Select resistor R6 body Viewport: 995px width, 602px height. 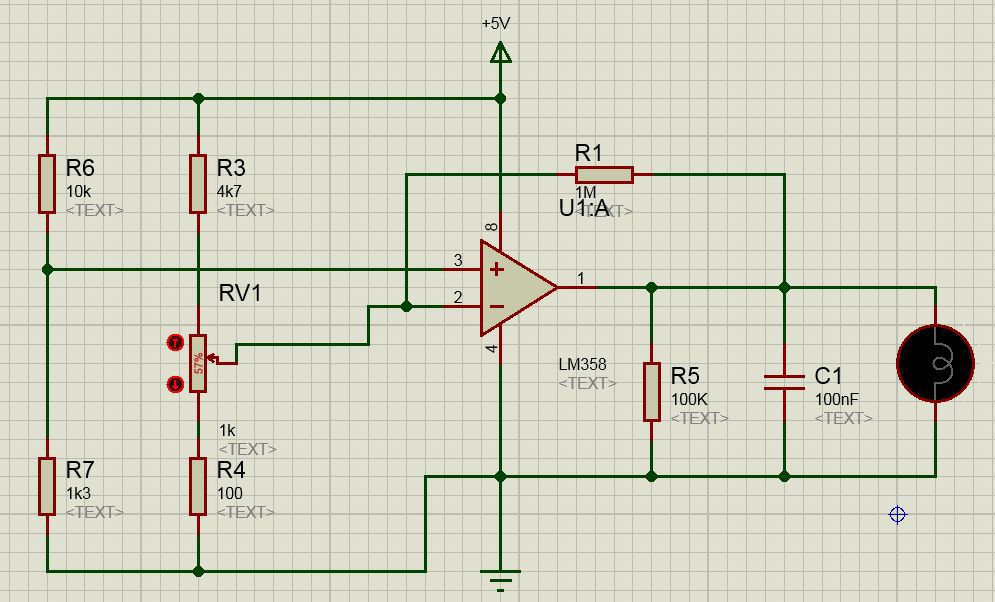point(47,183)
